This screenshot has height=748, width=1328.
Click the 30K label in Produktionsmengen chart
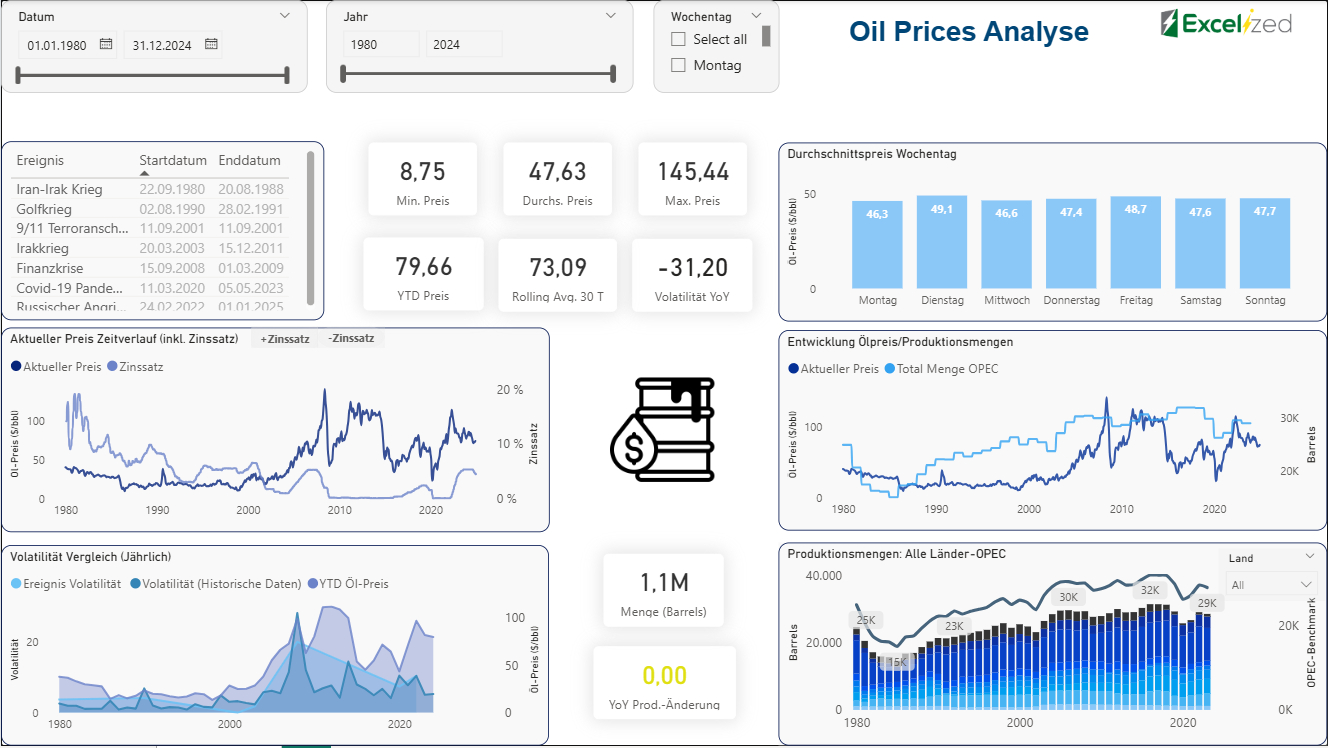[1069, 597]
